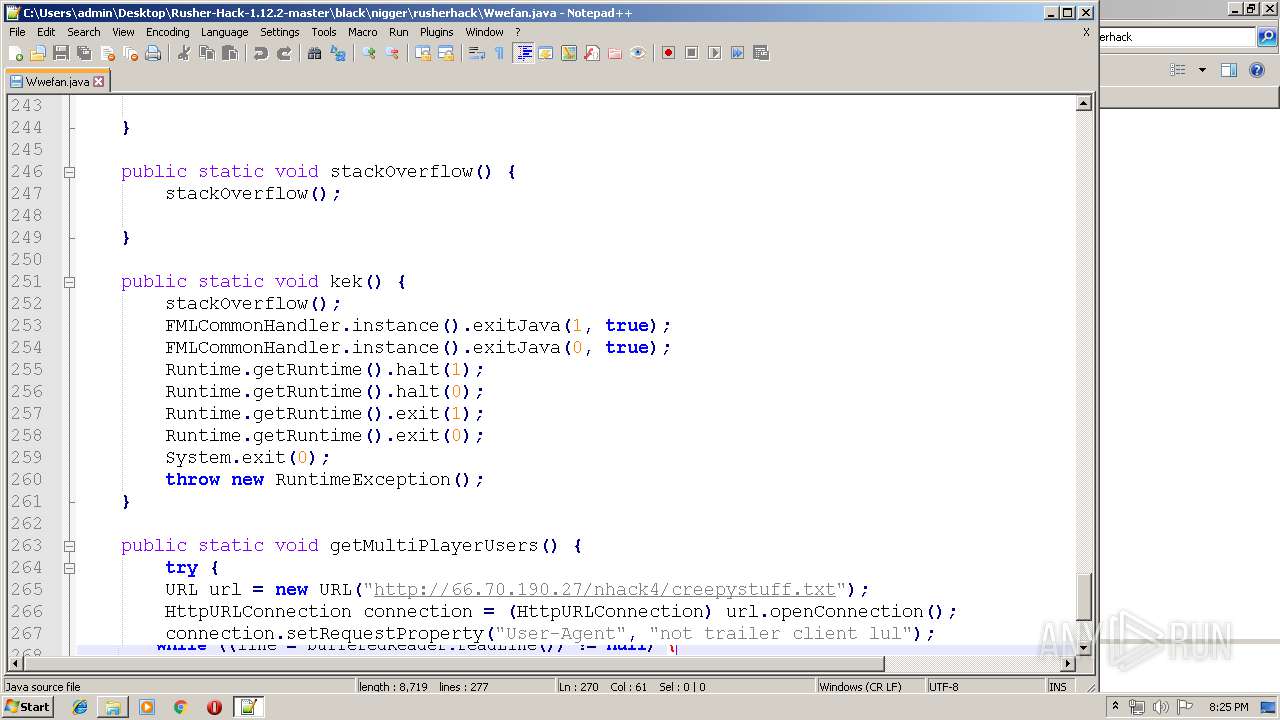The height and width of the screenshot is (720, 1280).
Task: Click the Close All toolbar icon
Action: coord(130,53)
